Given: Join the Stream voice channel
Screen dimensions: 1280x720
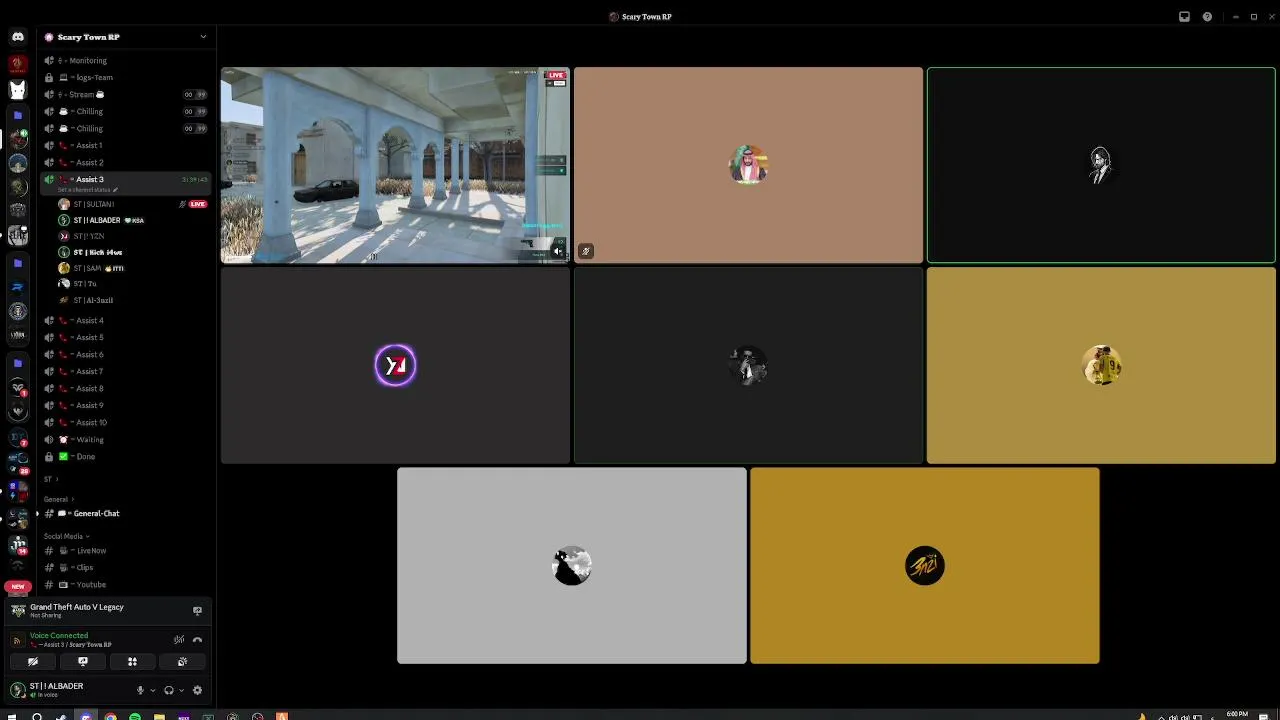Looking at the screenshot, I should (x=127, y=94).
